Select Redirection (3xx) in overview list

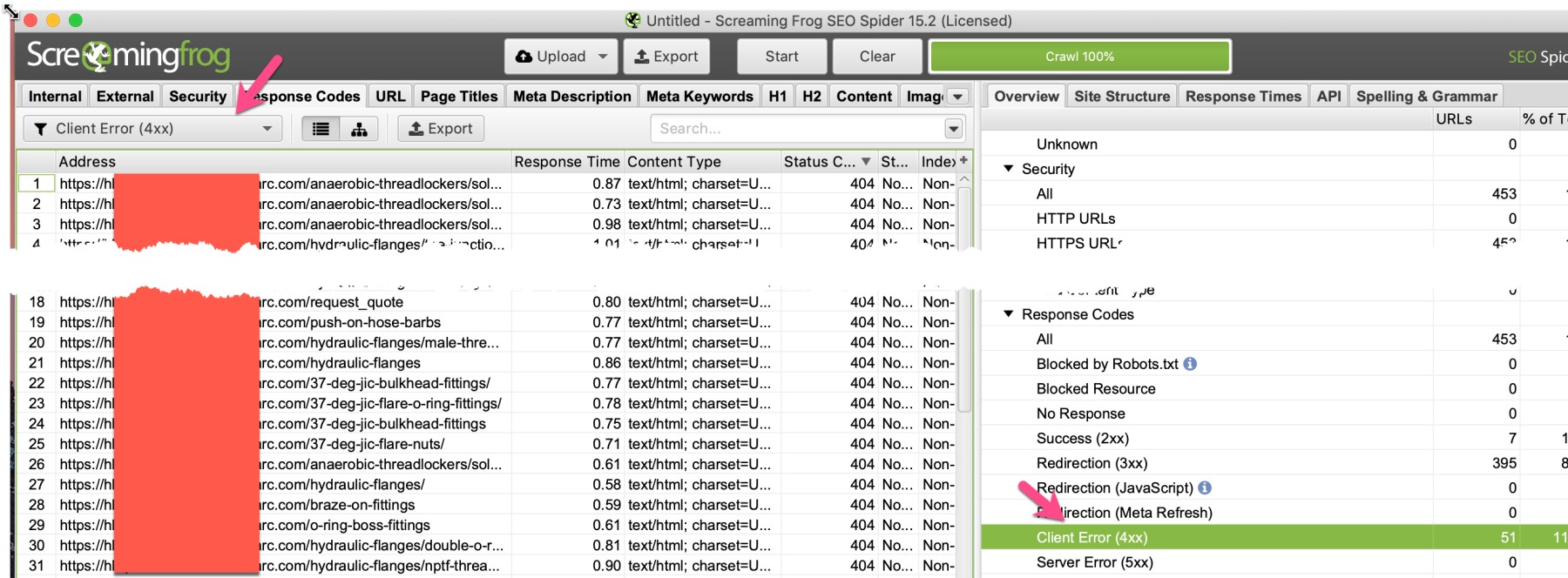1092,463
